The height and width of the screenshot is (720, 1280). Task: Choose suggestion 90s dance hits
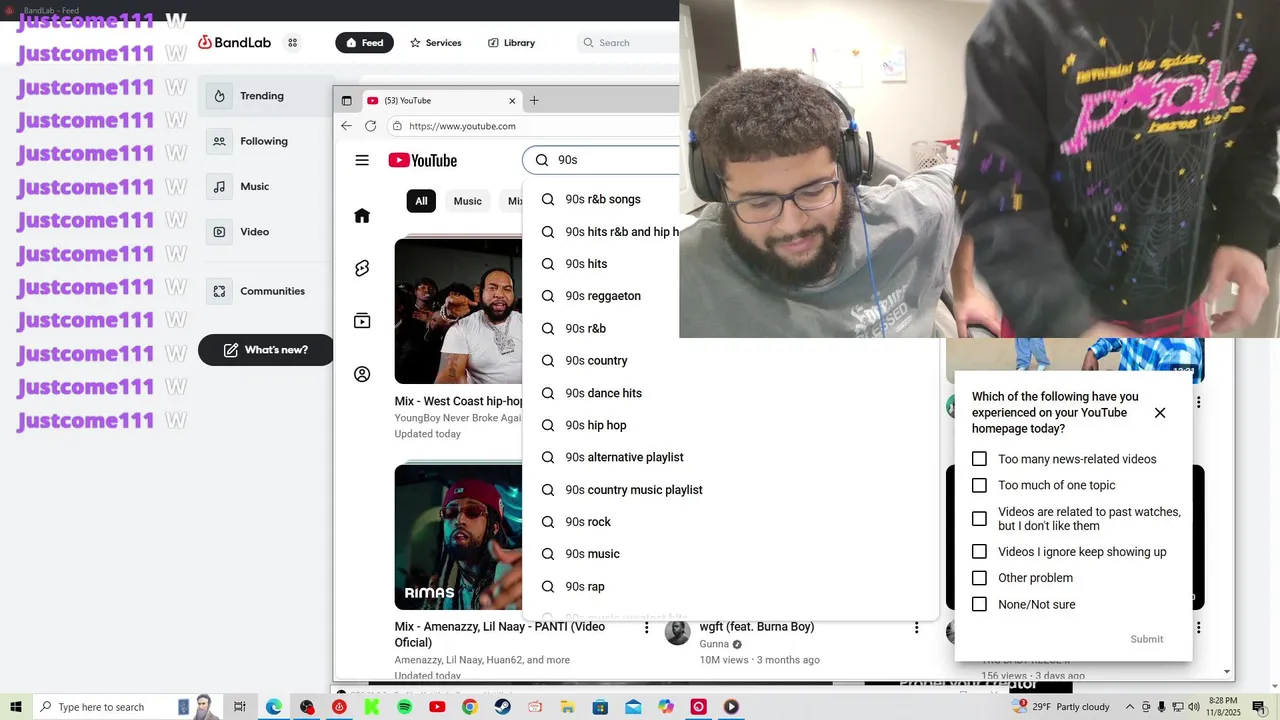(x=730, y=393)
